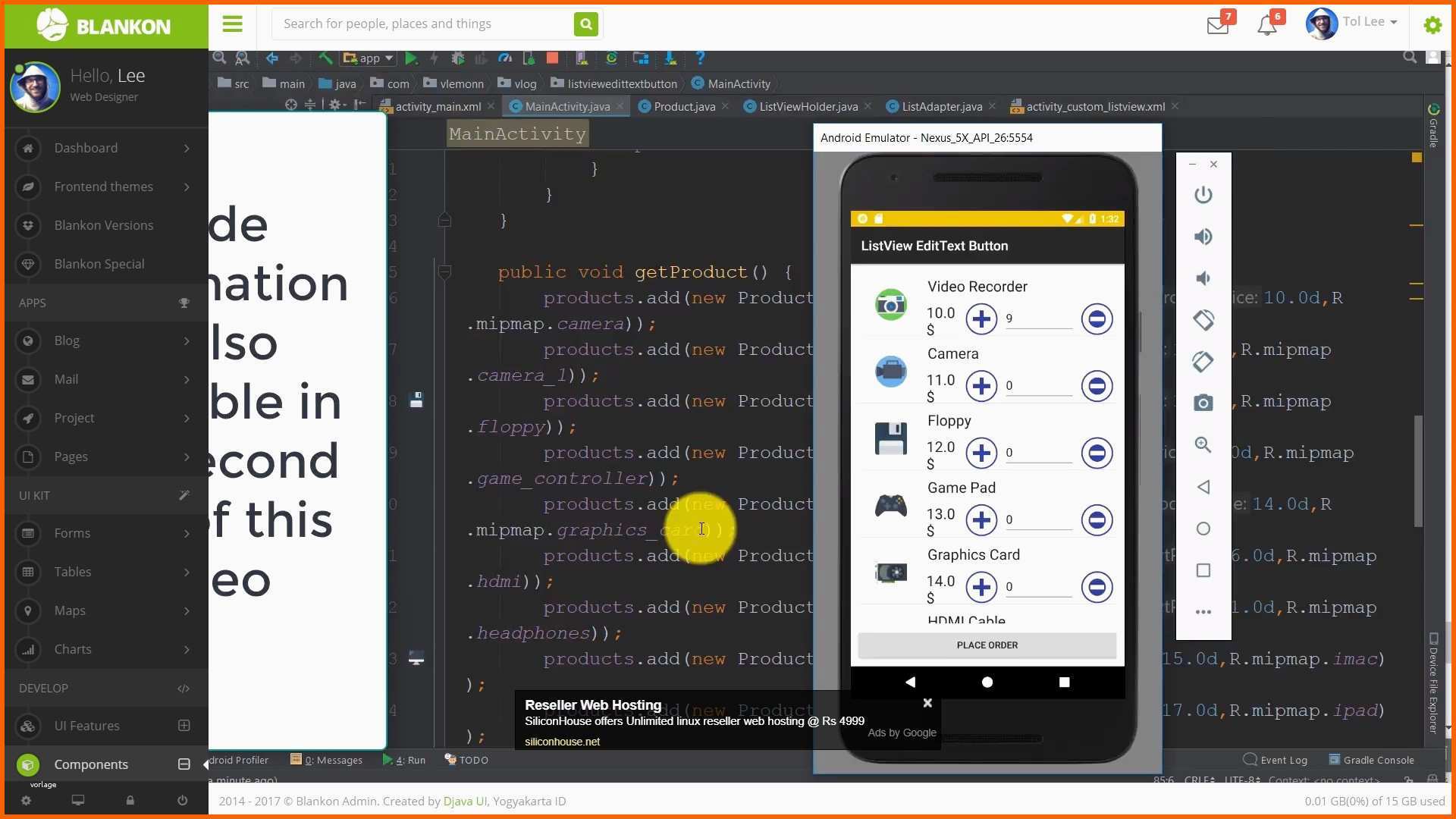Open the Event Log panel
Viewport: 1456px width, 819px height.
[x=1276, y=761]
